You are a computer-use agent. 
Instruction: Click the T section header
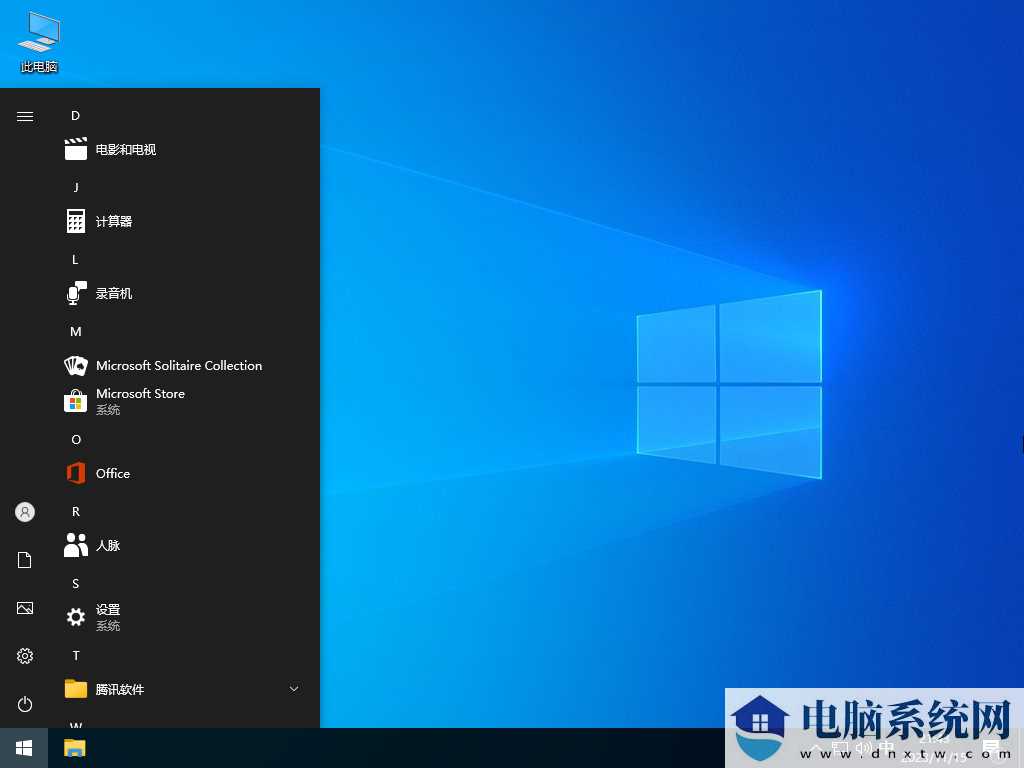(x=76, y=655)
